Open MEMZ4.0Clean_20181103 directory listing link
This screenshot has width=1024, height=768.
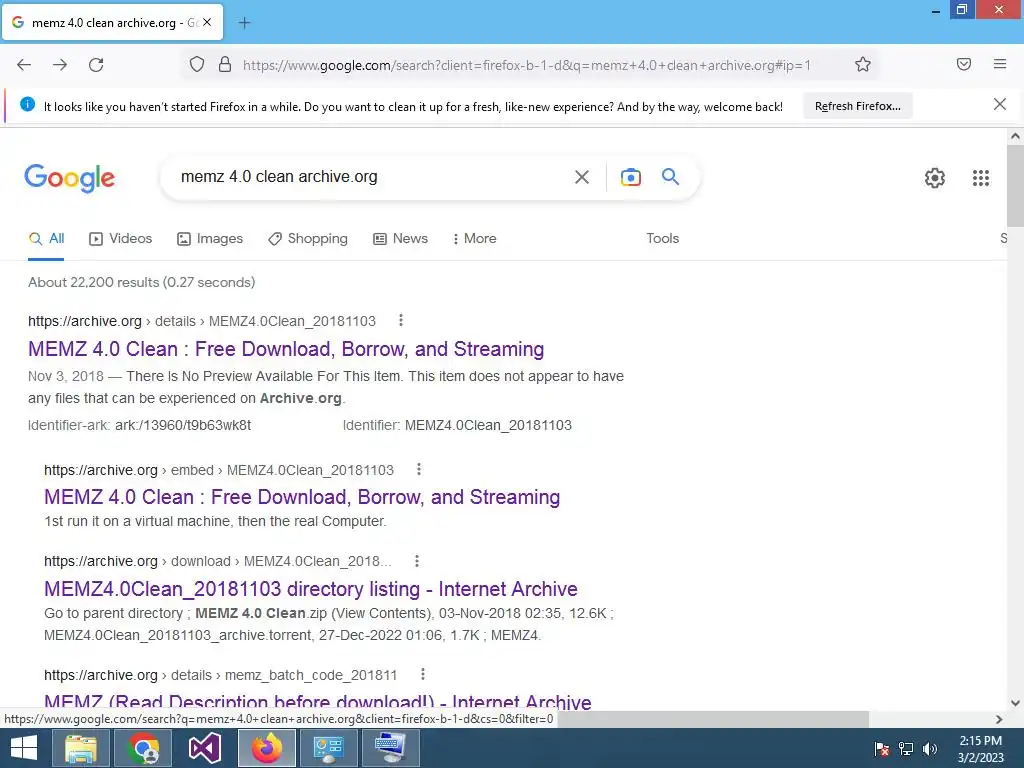coord(311,589)
